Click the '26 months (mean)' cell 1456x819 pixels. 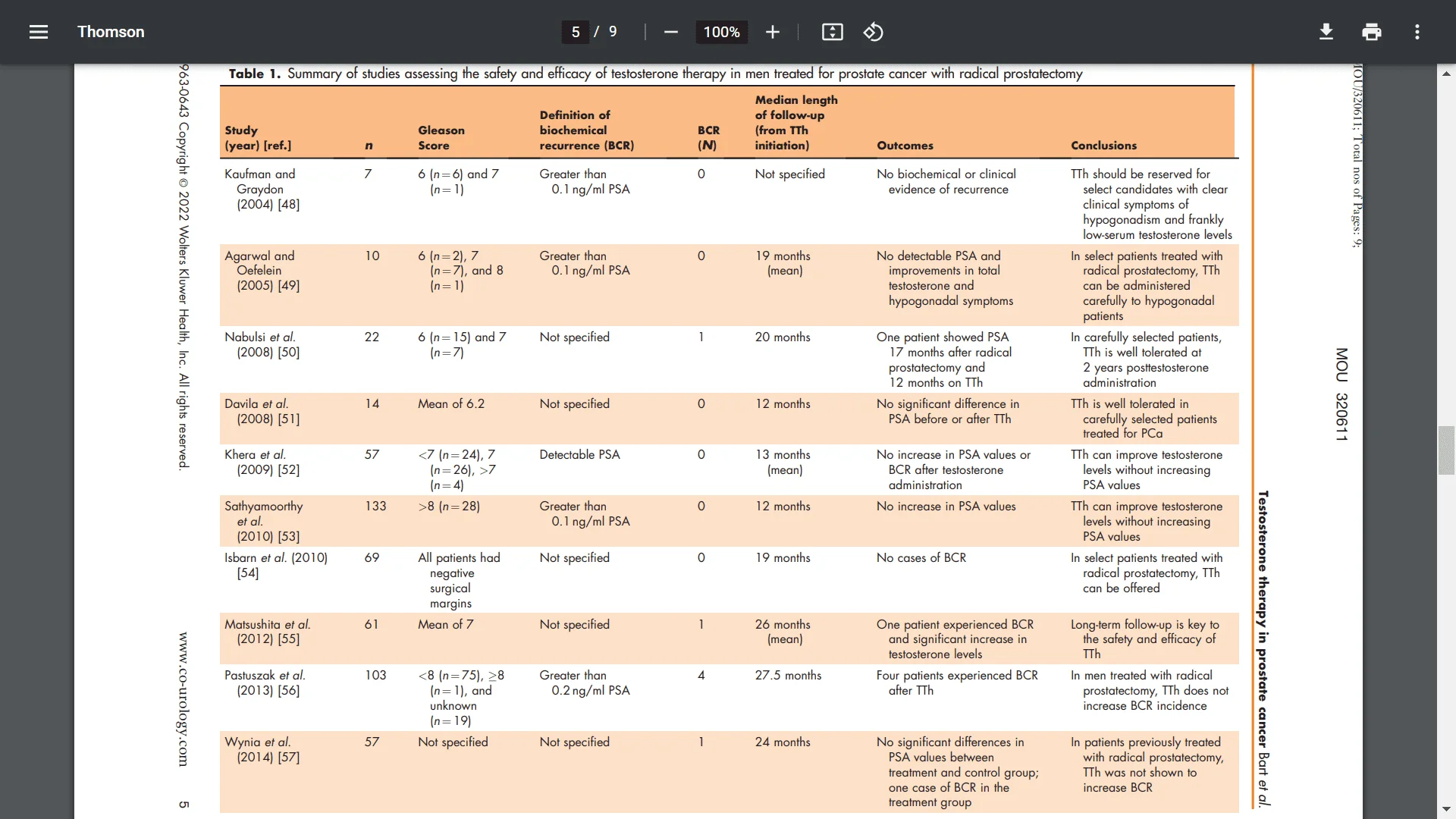(x=783, y=632)
